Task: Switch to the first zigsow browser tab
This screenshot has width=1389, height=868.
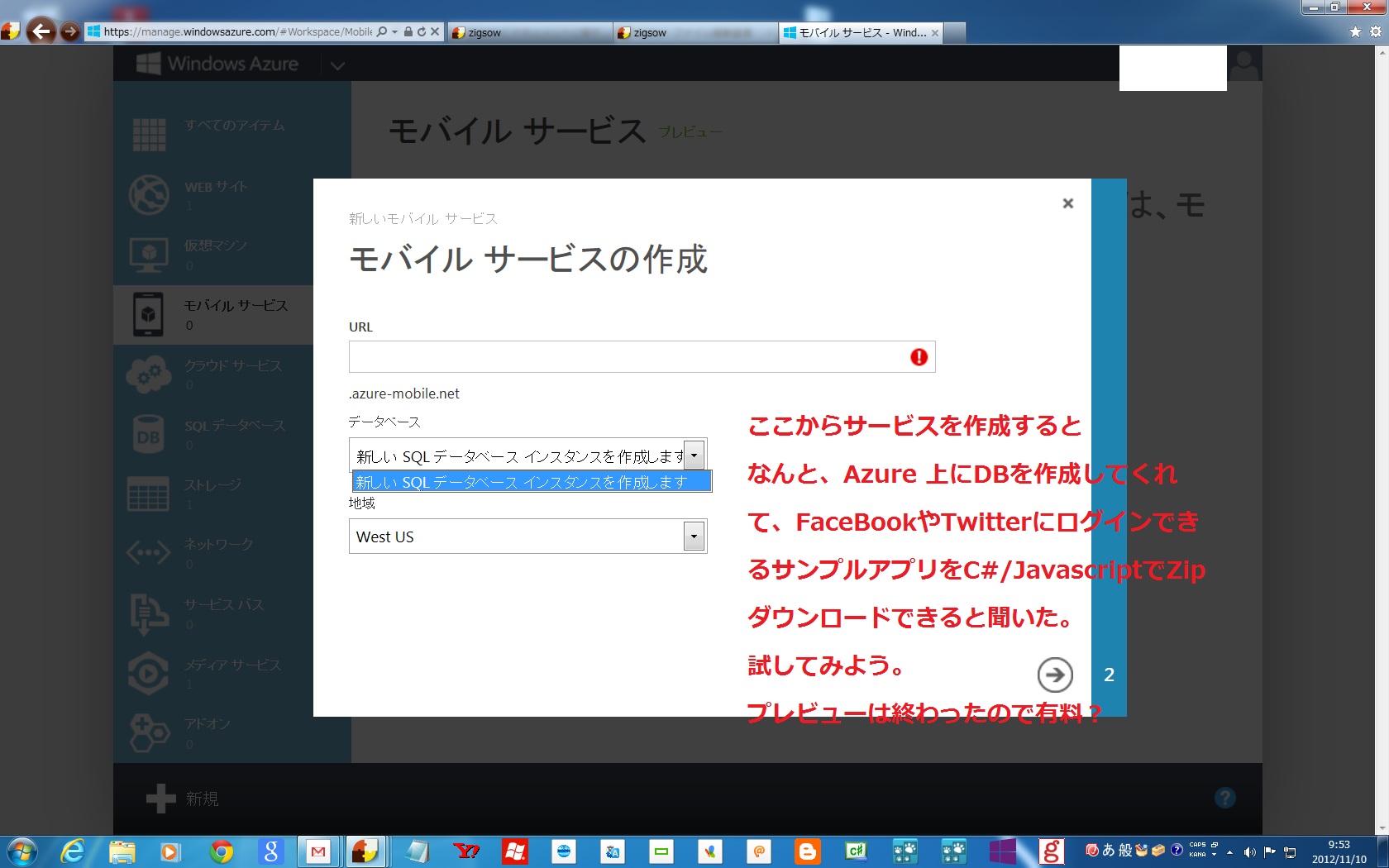Action: coord(529,33)
